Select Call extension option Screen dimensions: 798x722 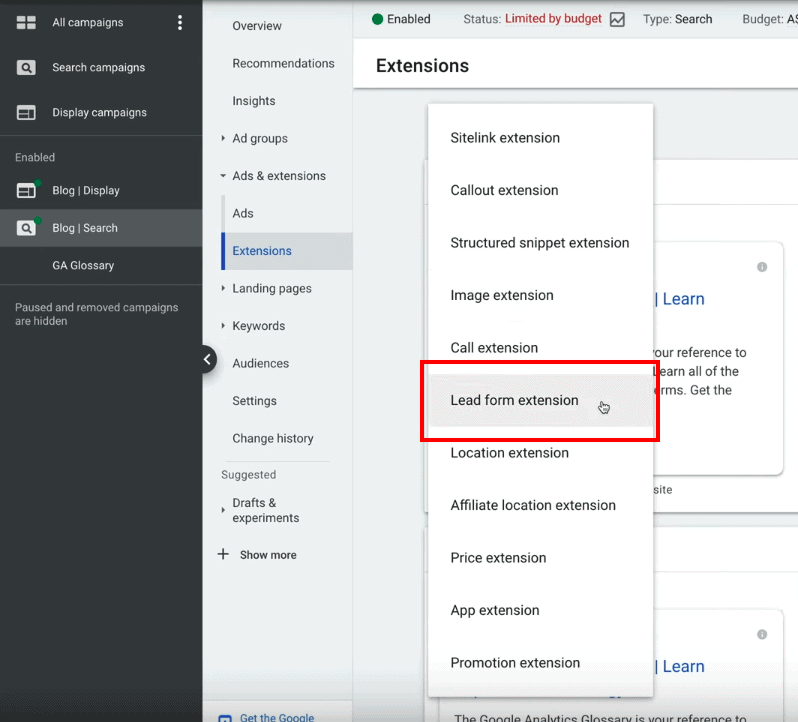tap(540, 348)
